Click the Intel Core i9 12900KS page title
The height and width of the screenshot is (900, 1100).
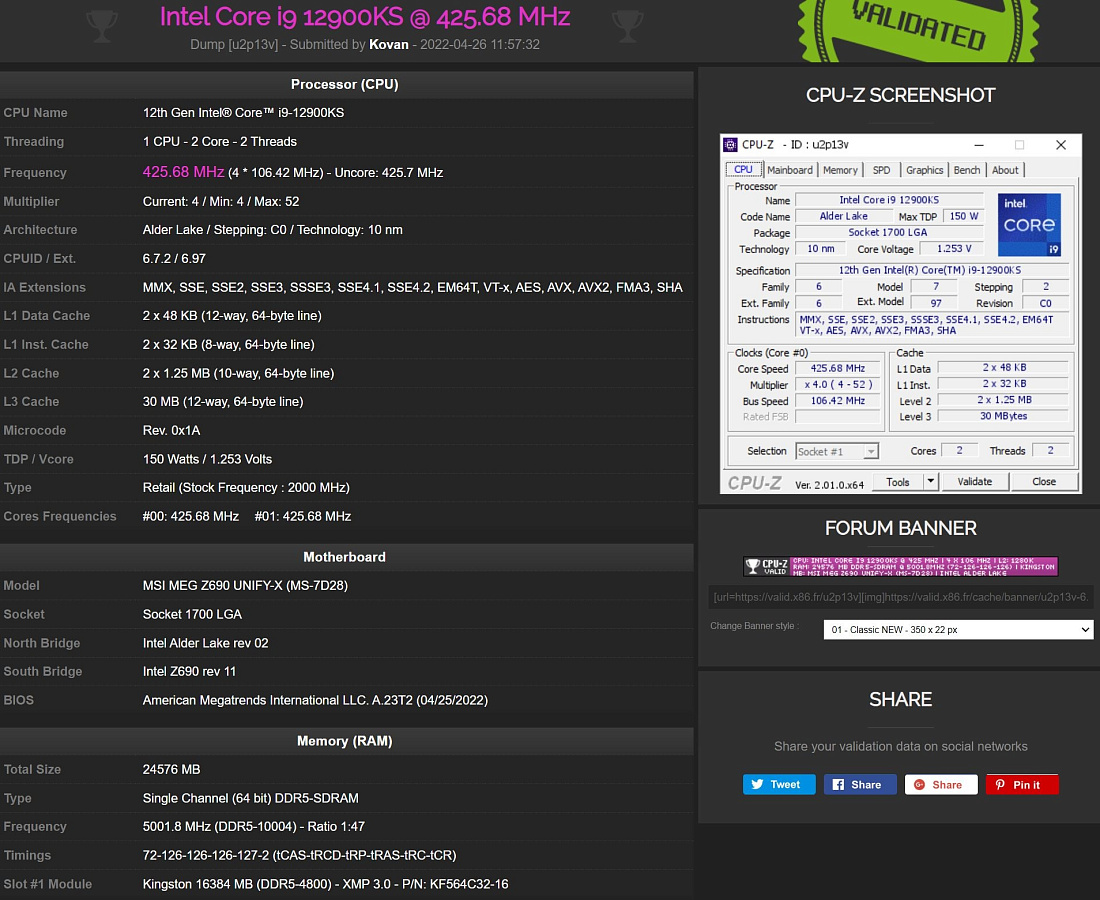[x=365, y=17]
